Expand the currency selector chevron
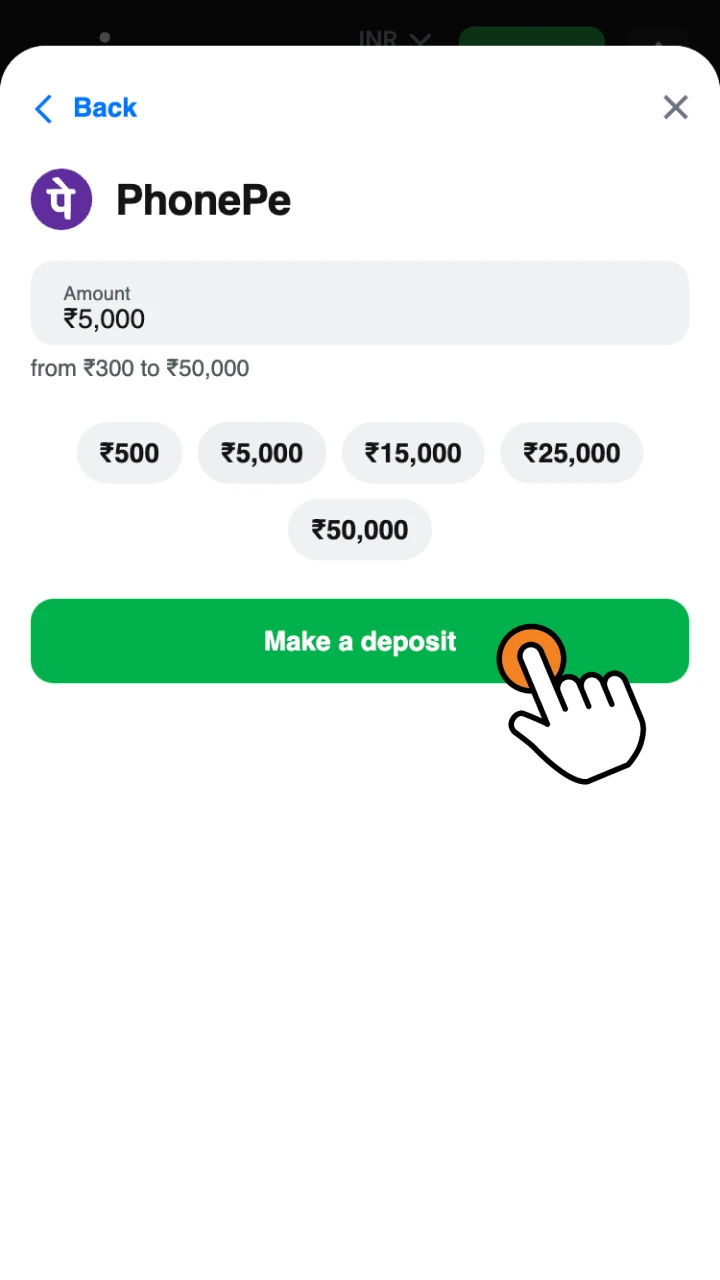Viewport: 720px width, 1280px height. (420, 40)
